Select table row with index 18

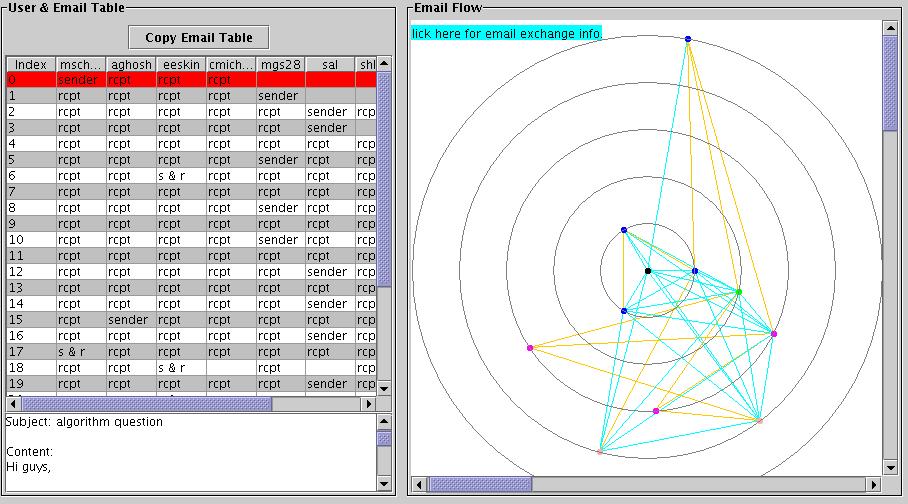[x=191, y=368]
